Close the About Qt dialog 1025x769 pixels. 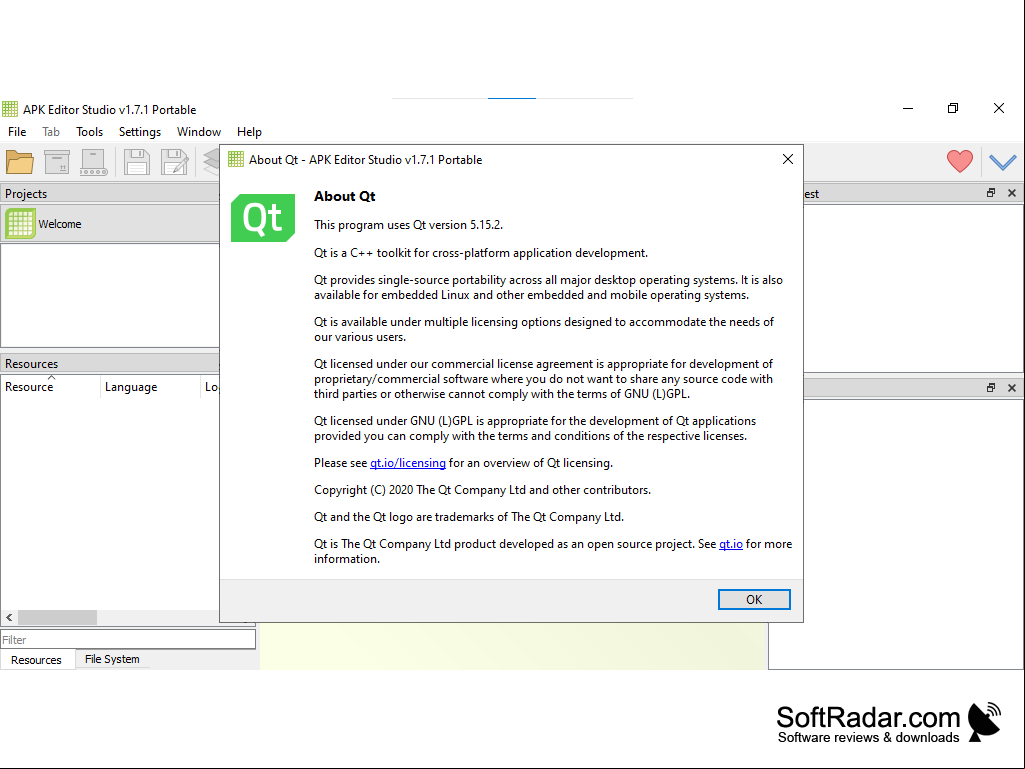[x=788, y=159]
